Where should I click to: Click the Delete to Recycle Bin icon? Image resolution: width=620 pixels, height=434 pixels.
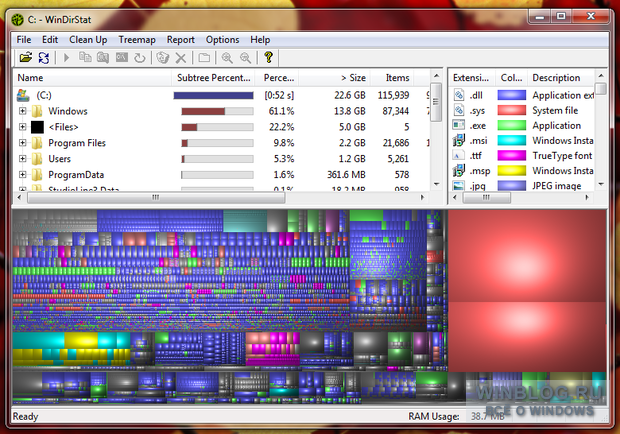tap(163, 58)
